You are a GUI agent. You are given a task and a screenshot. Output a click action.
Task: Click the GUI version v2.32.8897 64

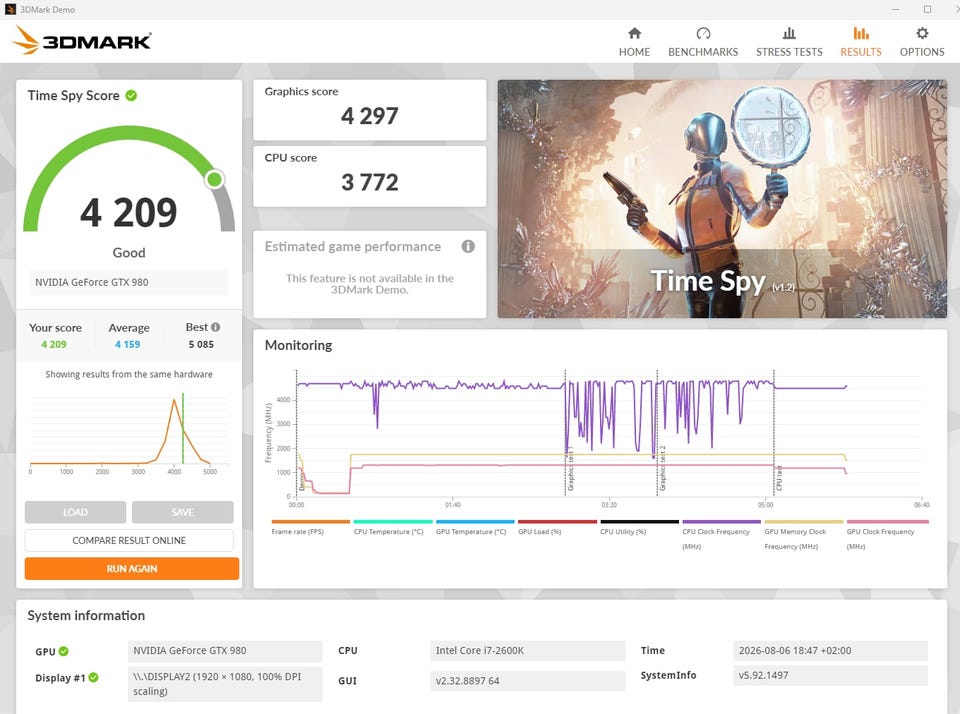pos(527,680)
